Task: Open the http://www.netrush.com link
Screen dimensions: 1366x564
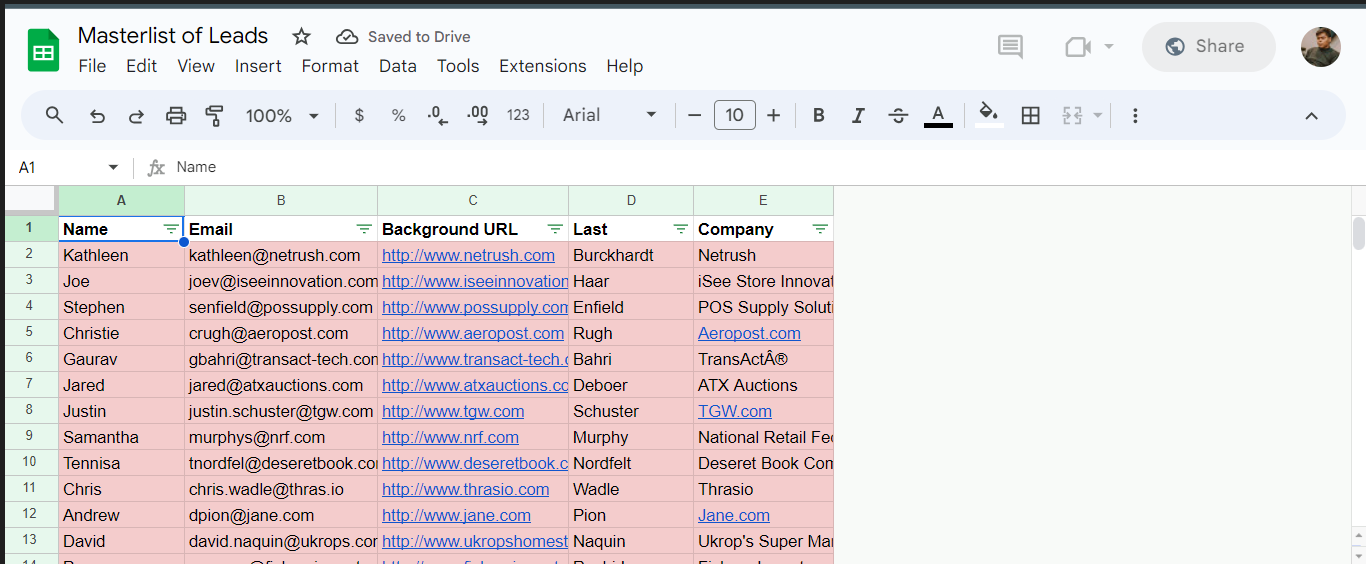Action: point(468,256)
